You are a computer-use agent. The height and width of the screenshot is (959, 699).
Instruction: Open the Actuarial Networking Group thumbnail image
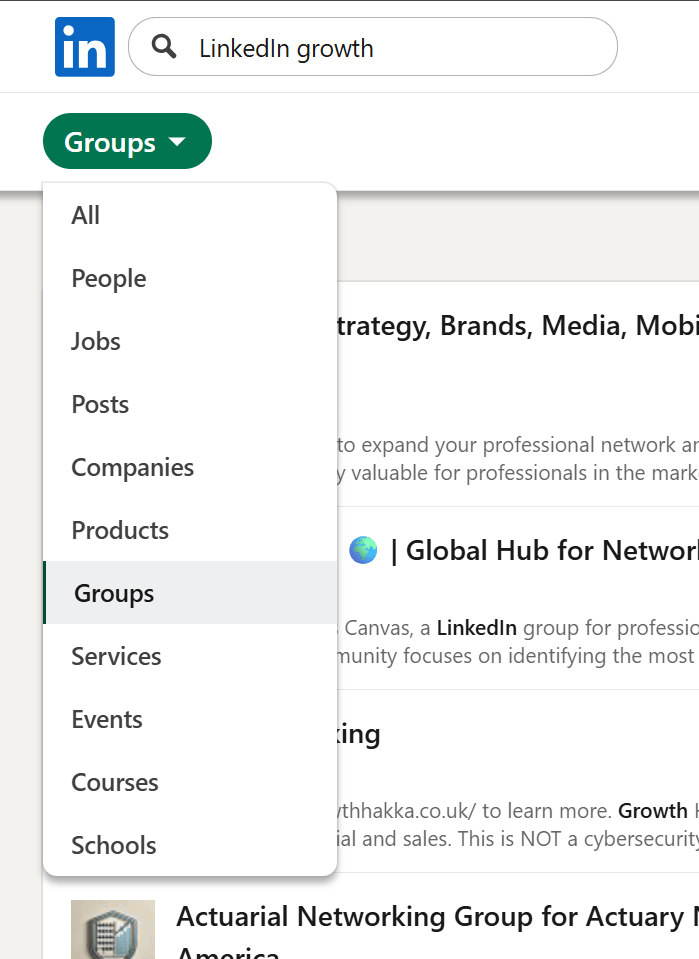point(113,929)
